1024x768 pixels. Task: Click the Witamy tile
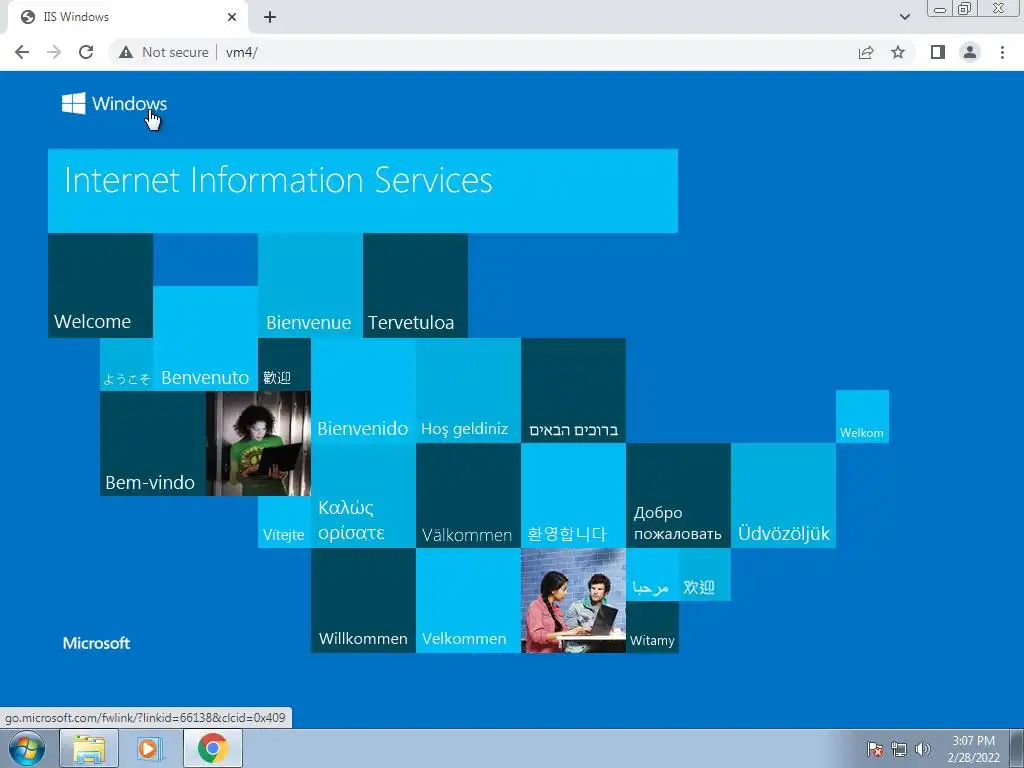tap(652, 627)
